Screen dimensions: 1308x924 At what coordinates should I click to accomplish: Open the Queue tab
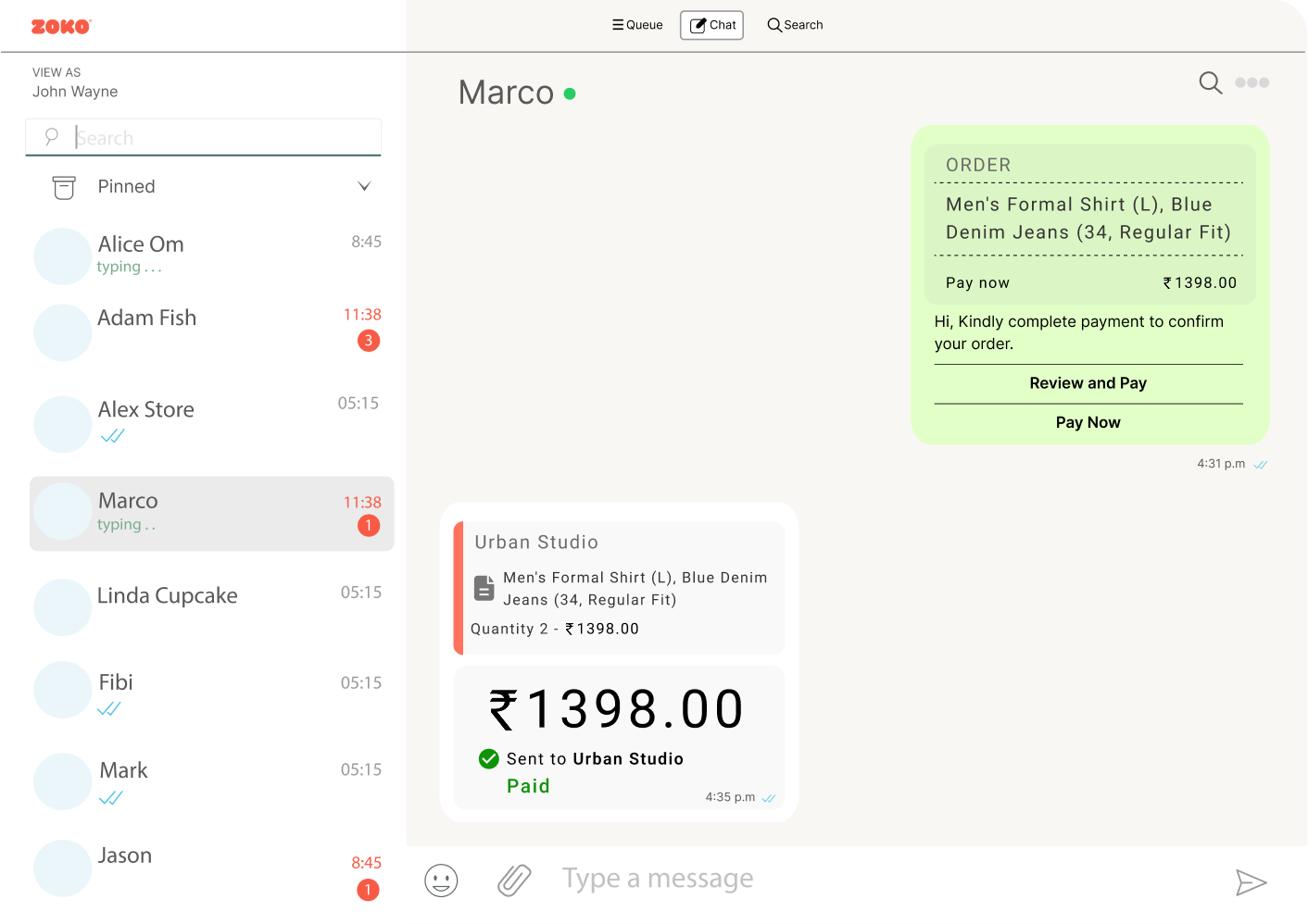[637, 25]
